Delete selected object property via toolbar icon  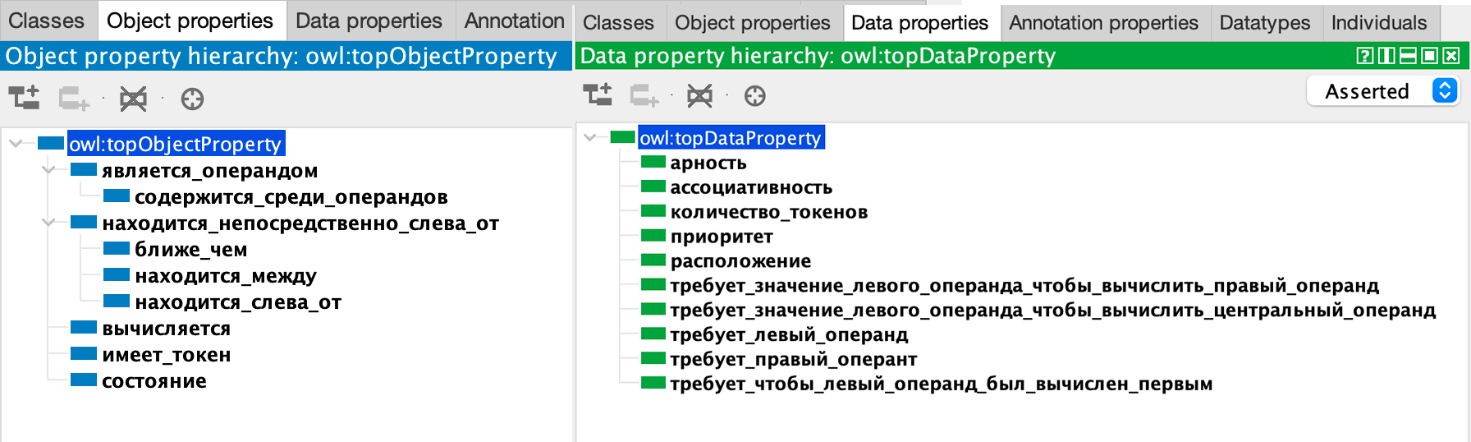133,97
